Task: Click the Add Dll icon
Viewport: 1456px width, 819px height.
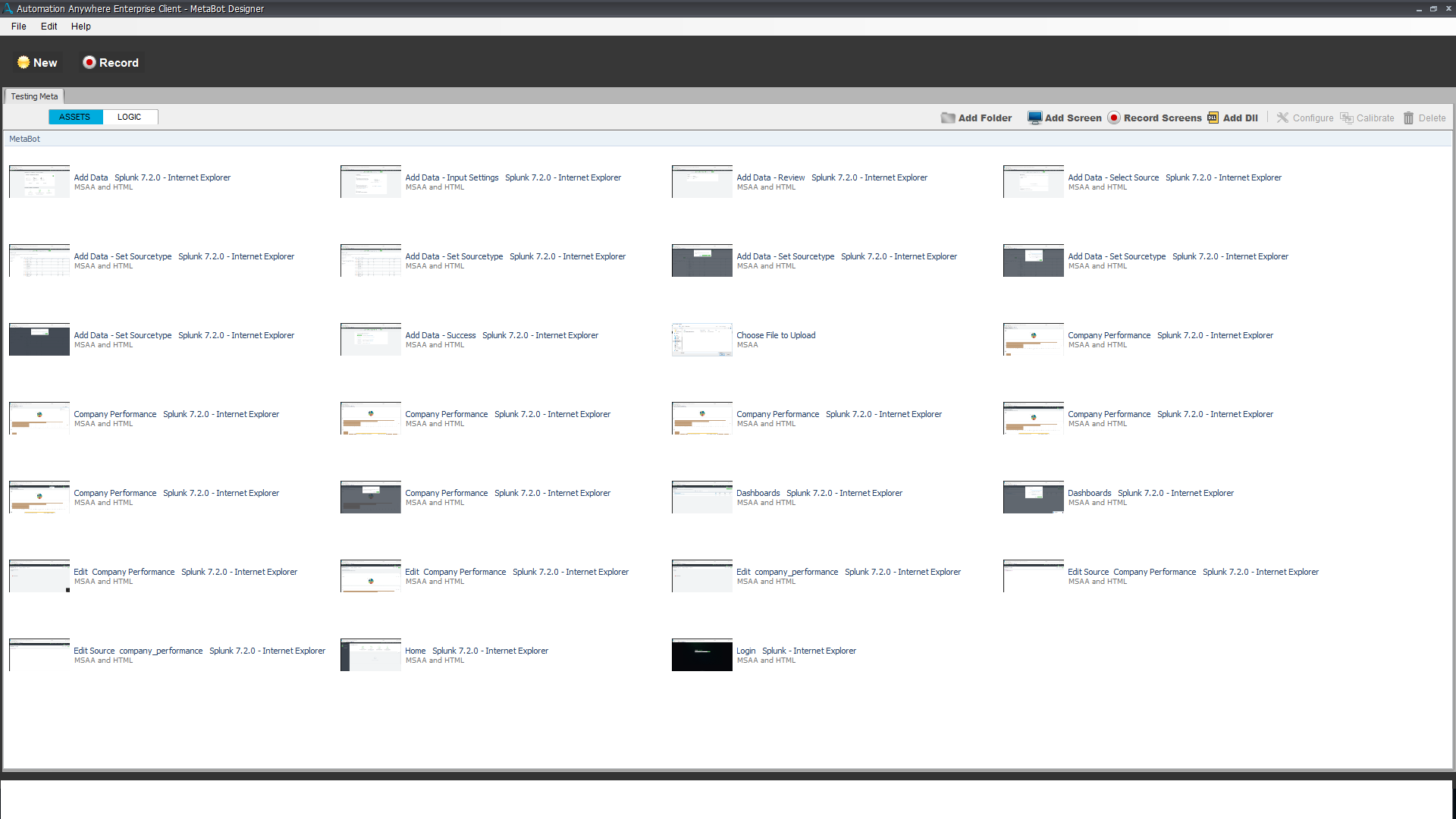Action: click(x=1213, y=118)
